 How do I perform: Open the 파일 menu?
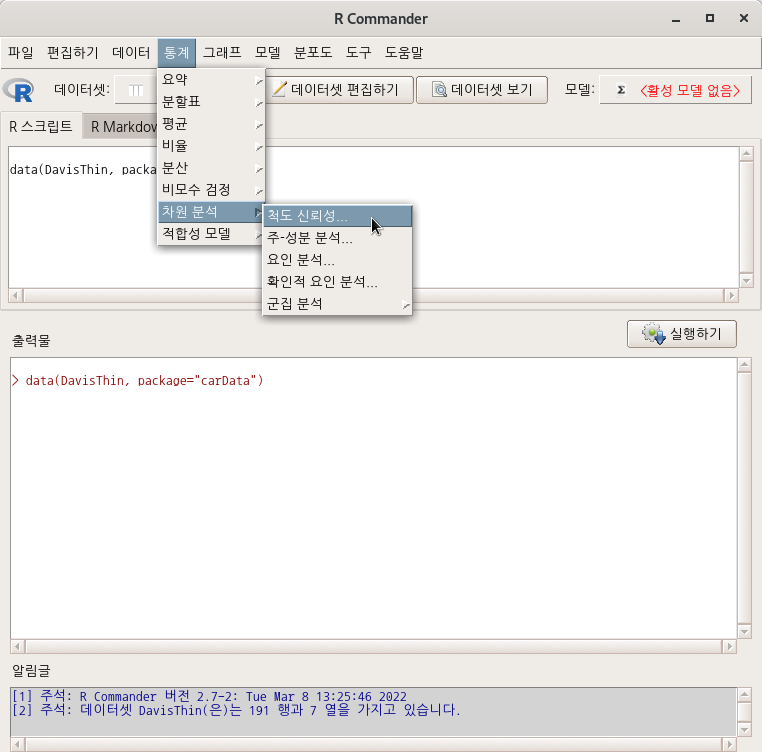pos(21,52)
